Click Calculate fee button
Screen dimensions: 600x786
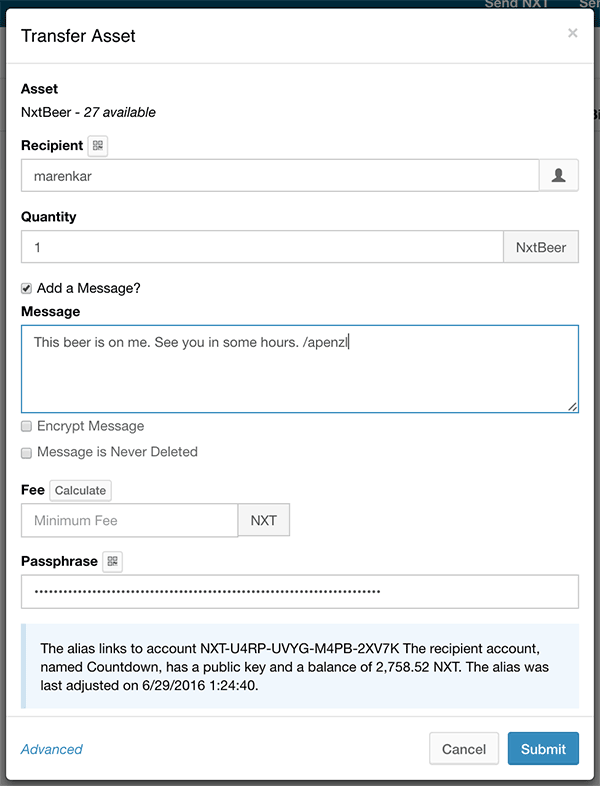point(80,490)
